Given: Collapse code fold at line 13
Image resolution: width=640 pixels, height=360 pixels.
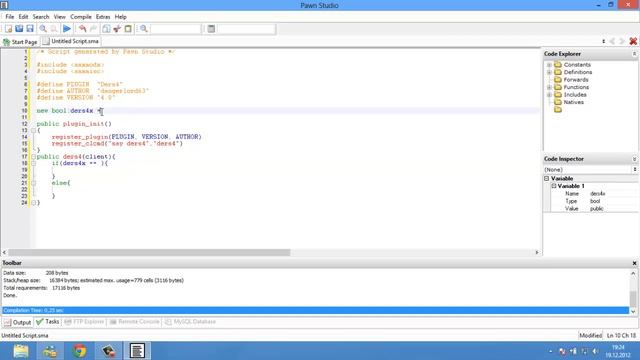Looking at the screenshot, I should click(x=33, y=131).
